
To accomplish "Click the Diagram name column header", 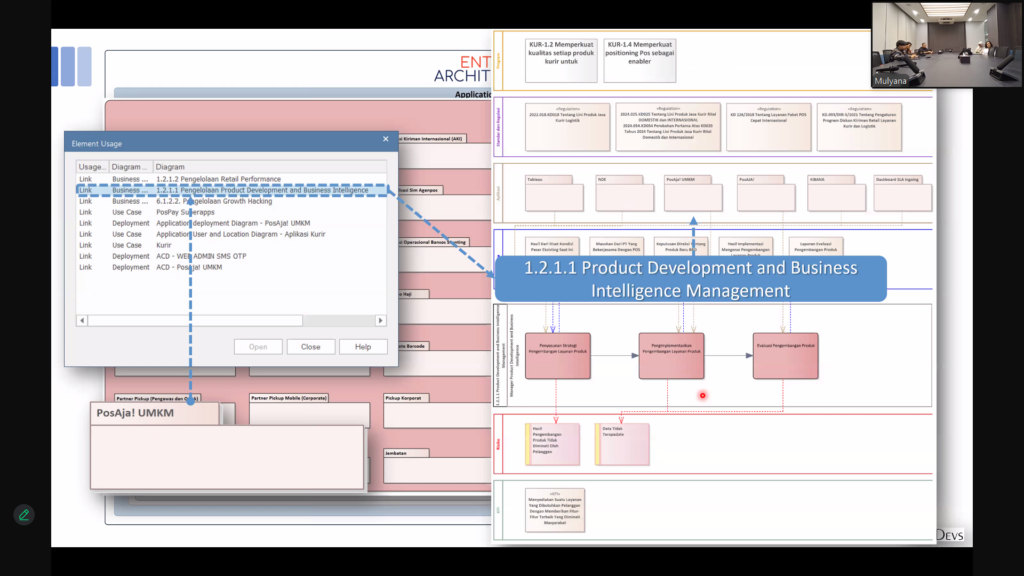I will click(268, 167).
